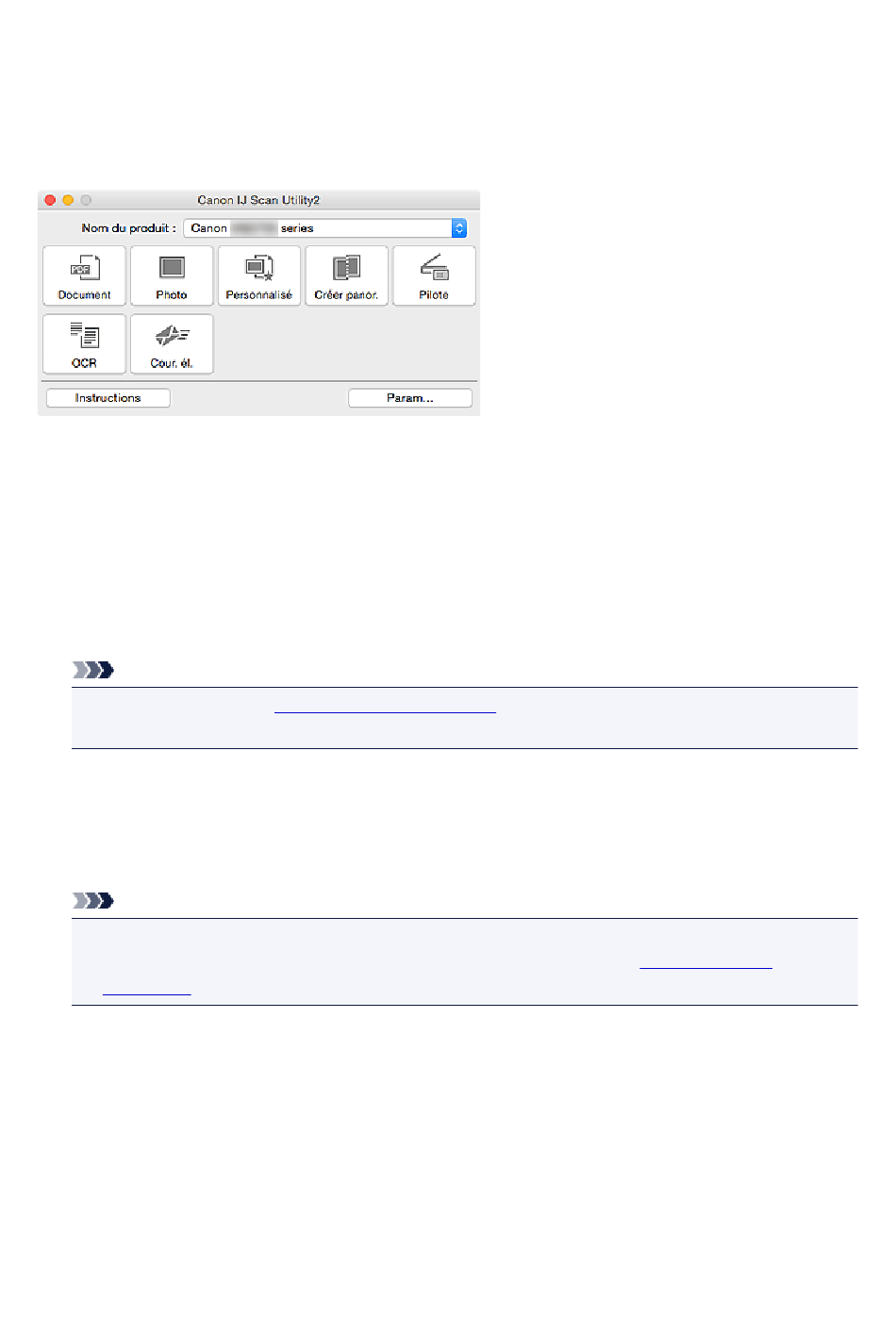The width and height of the screenshot is (896, 1318).
Task: Click the Cour. él. email scan icon
Action: coord(172,343)
